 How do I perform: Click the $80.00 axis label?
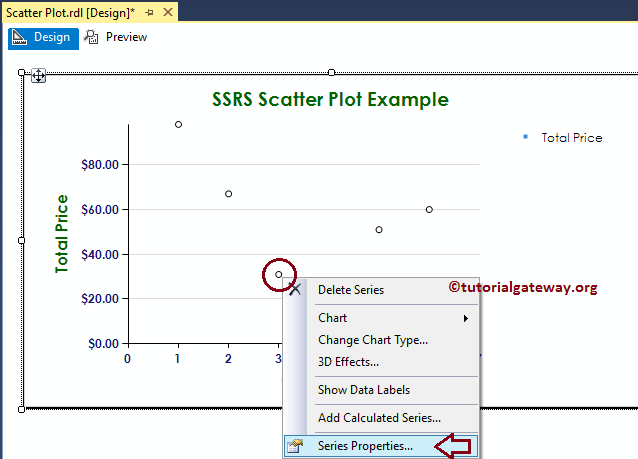[x=100, y=165]
